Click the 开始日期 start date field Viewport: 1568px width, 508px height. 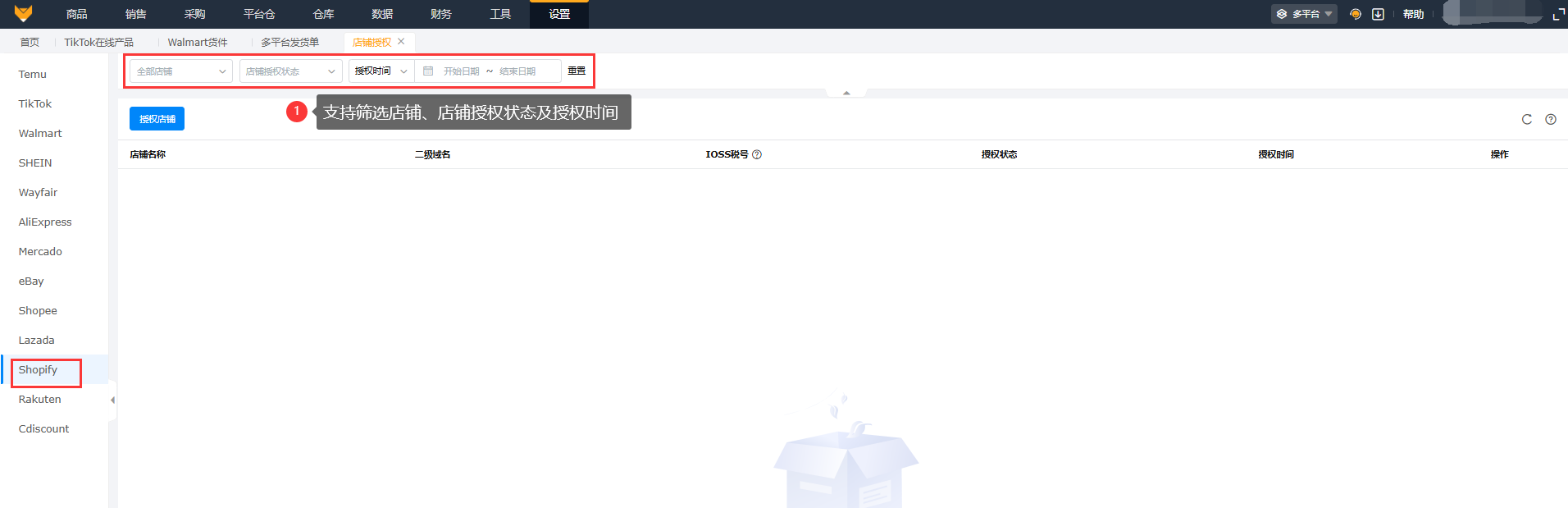click(x=462, y=71)
